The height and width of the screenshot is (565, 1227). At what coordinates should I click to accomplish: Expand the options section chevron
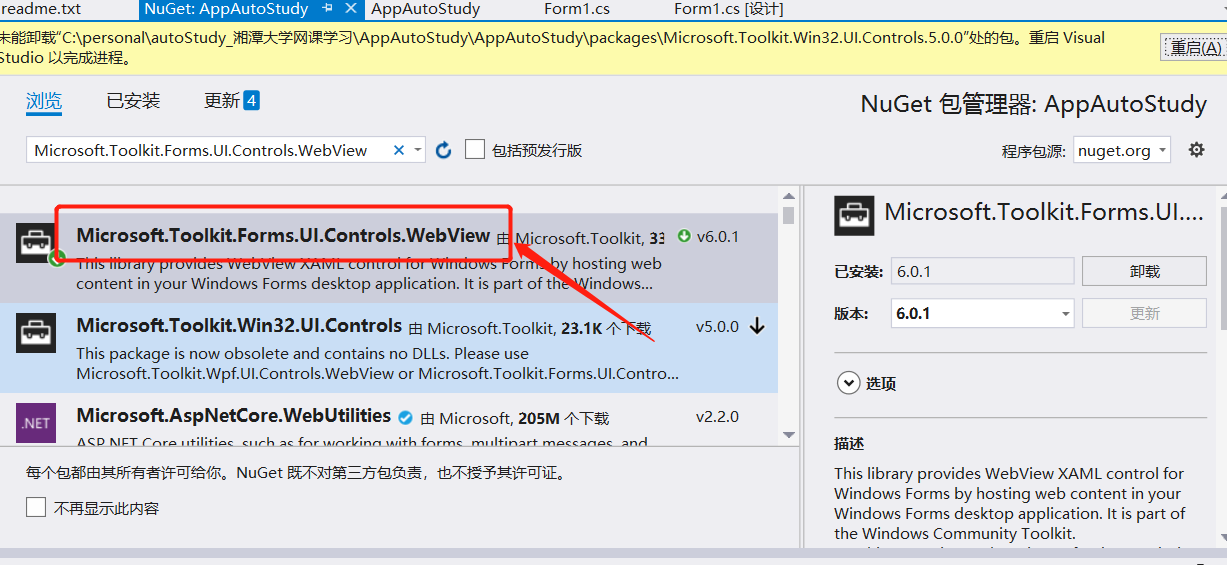pyautogui.click(x=848, y=383)
